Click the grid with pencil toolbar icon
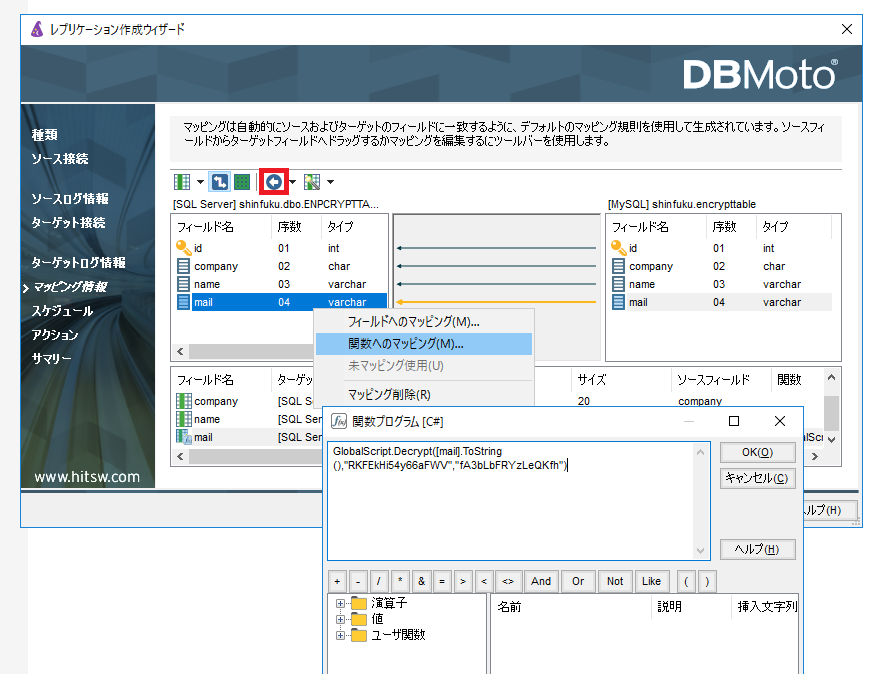The image size is (889, 674). coord(312,182)
